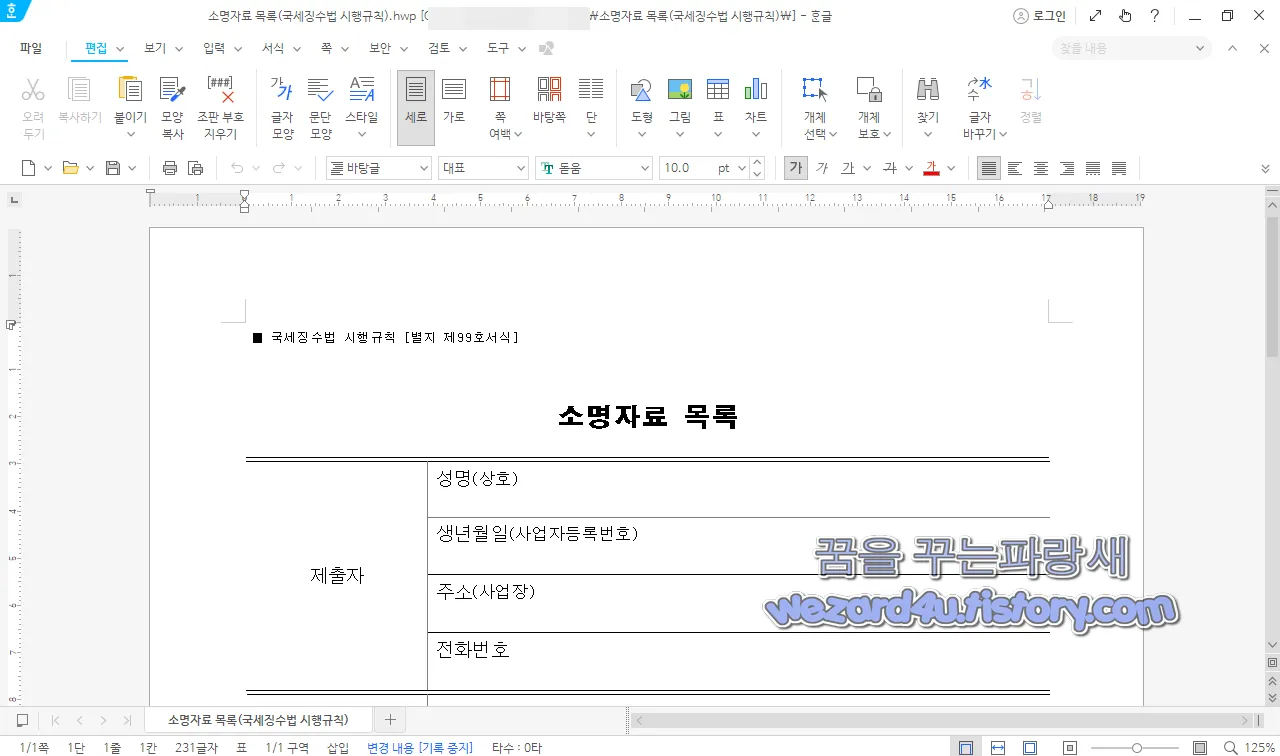
Task: Open the 입력 menu
Action: pyautogui.click(x=214, y=48)
